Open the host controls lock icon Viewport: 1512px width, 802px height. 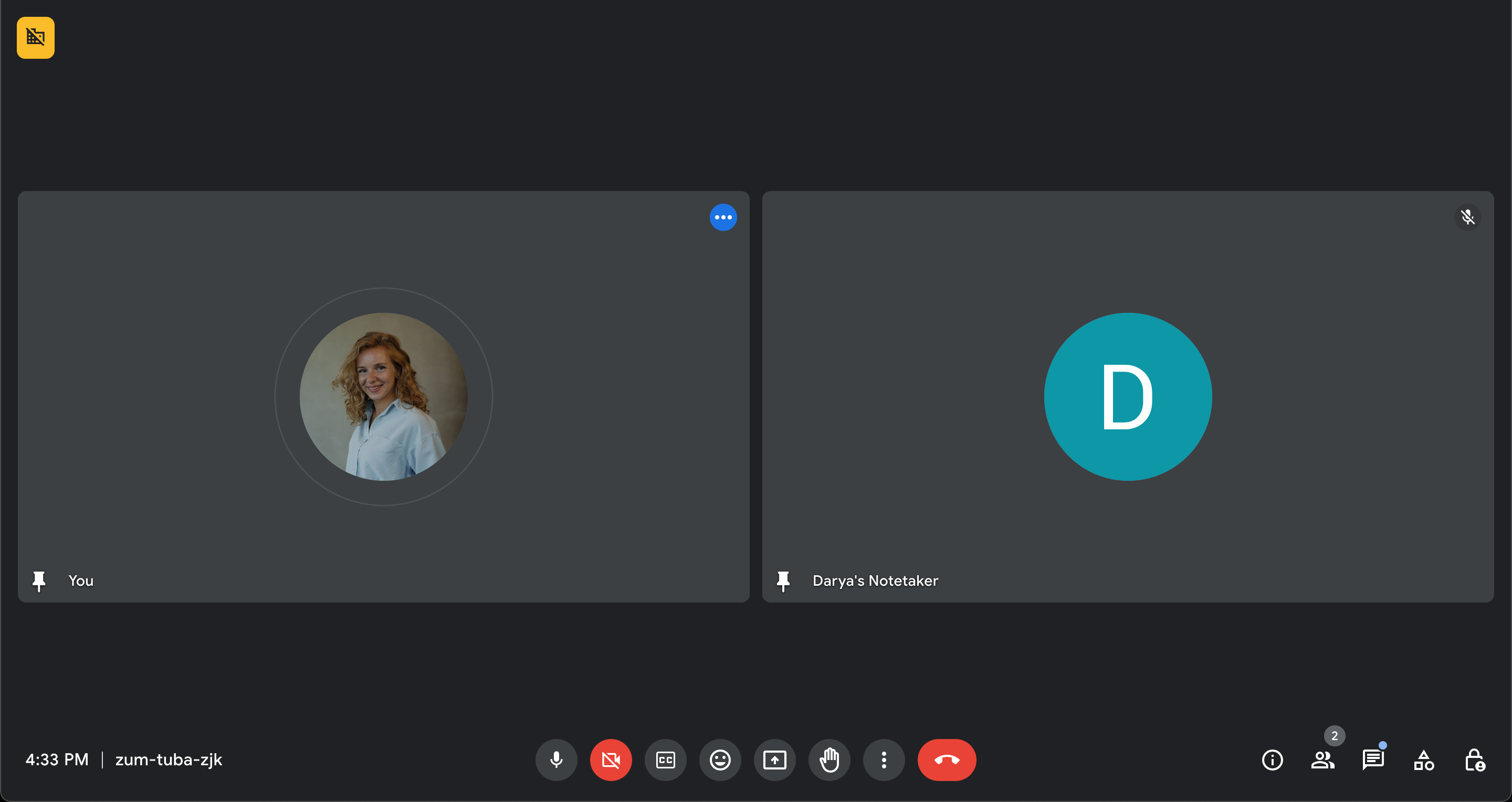click(x=1474, y=760)
